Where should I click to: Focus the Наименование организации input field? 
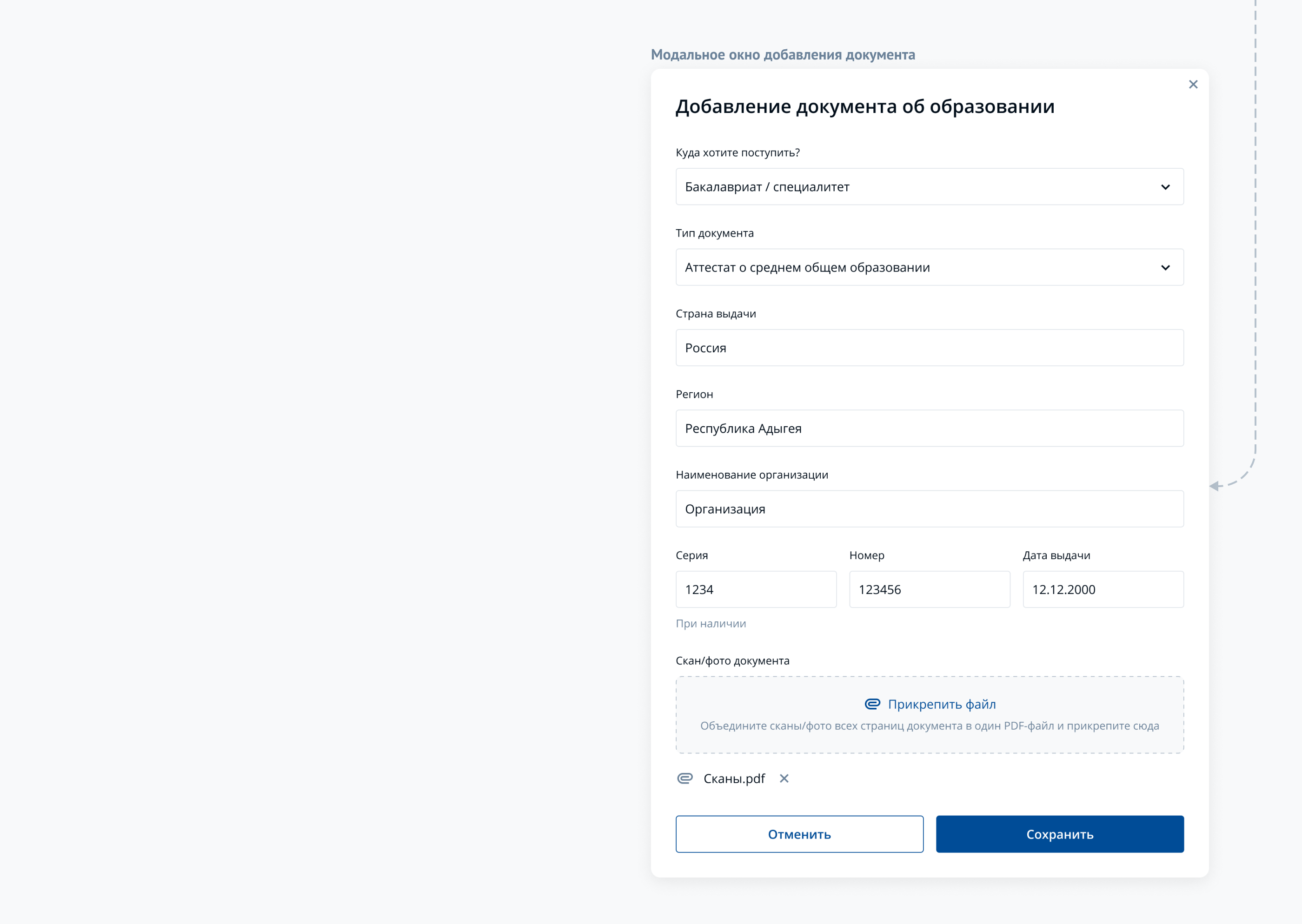pyautogui.click(x=929, y=508)
